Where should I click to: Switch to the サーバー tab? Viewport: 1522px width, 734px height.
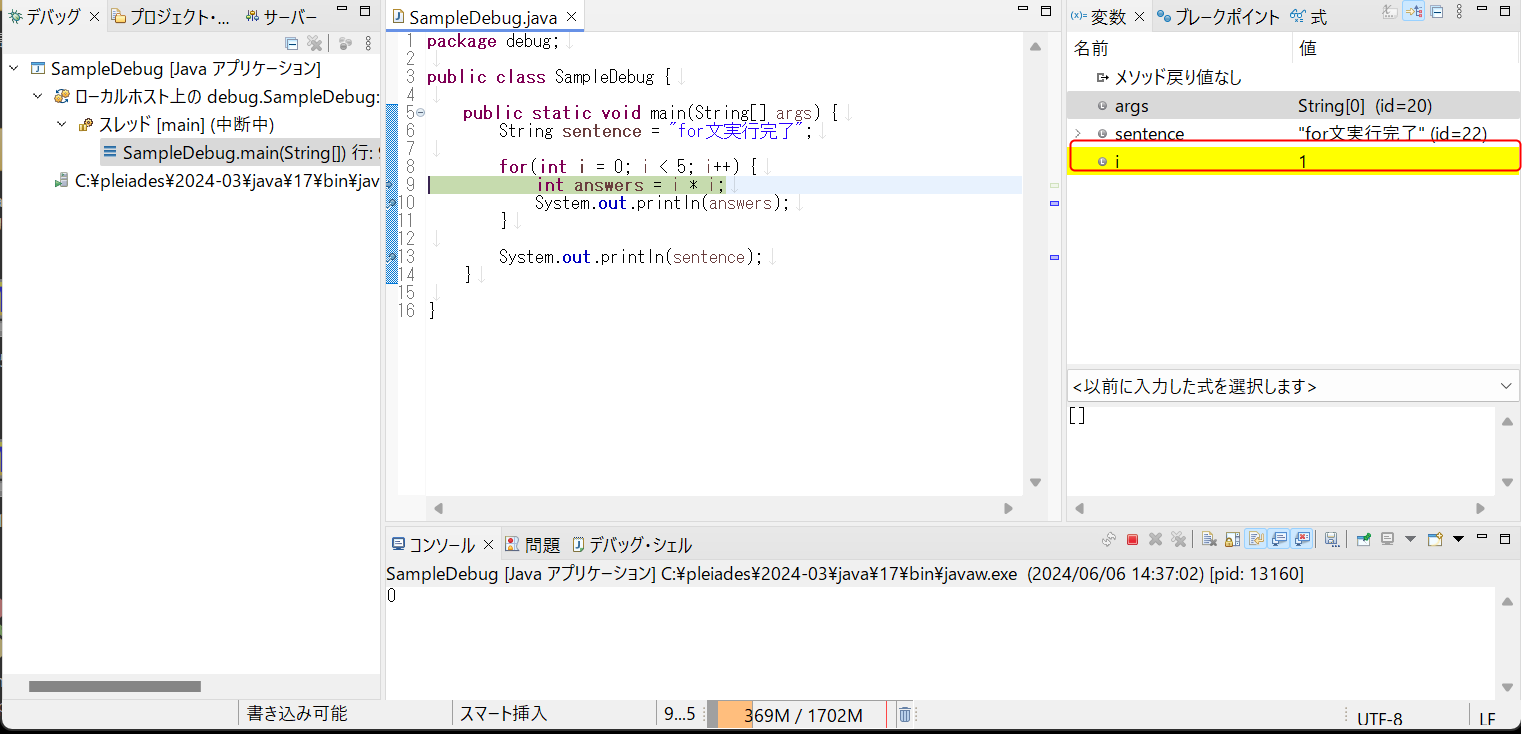(280, 17)
